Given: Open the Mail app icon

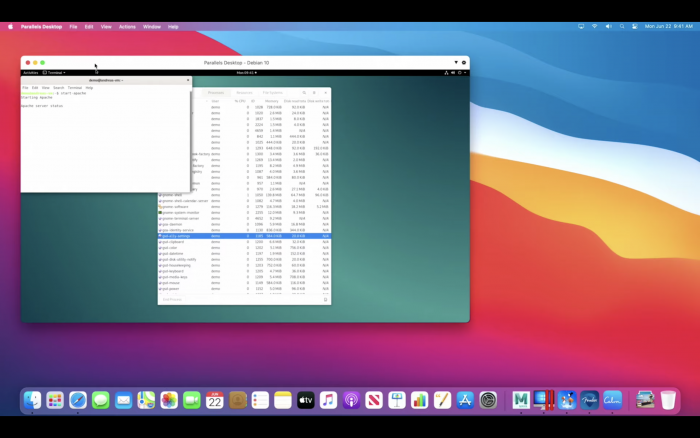Looking at the screenshot, I should [x=123, y=400].
